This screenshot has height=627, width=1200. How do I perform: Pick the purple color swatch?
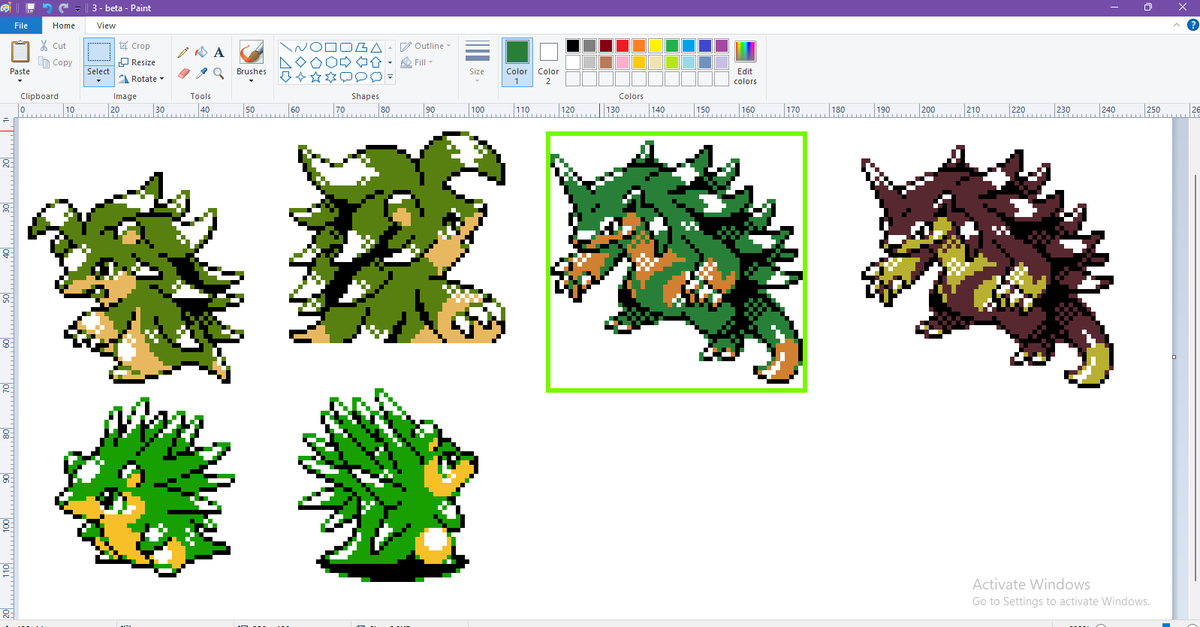[x=721, y=46]
